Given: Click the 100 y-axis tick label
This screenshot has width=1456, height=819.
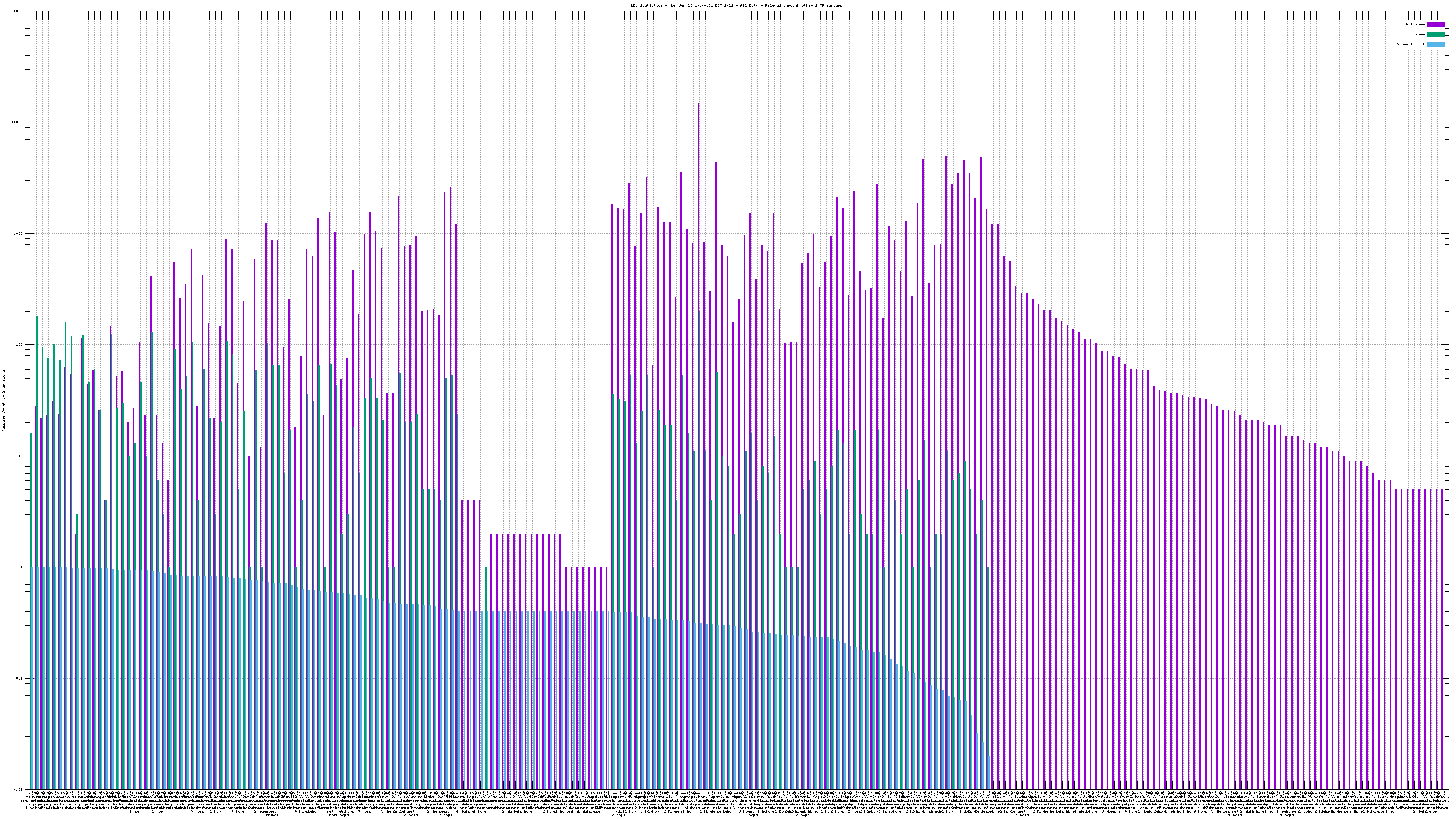Looking at the screenshot, I should pyautogui.click(x=20, y=345).
